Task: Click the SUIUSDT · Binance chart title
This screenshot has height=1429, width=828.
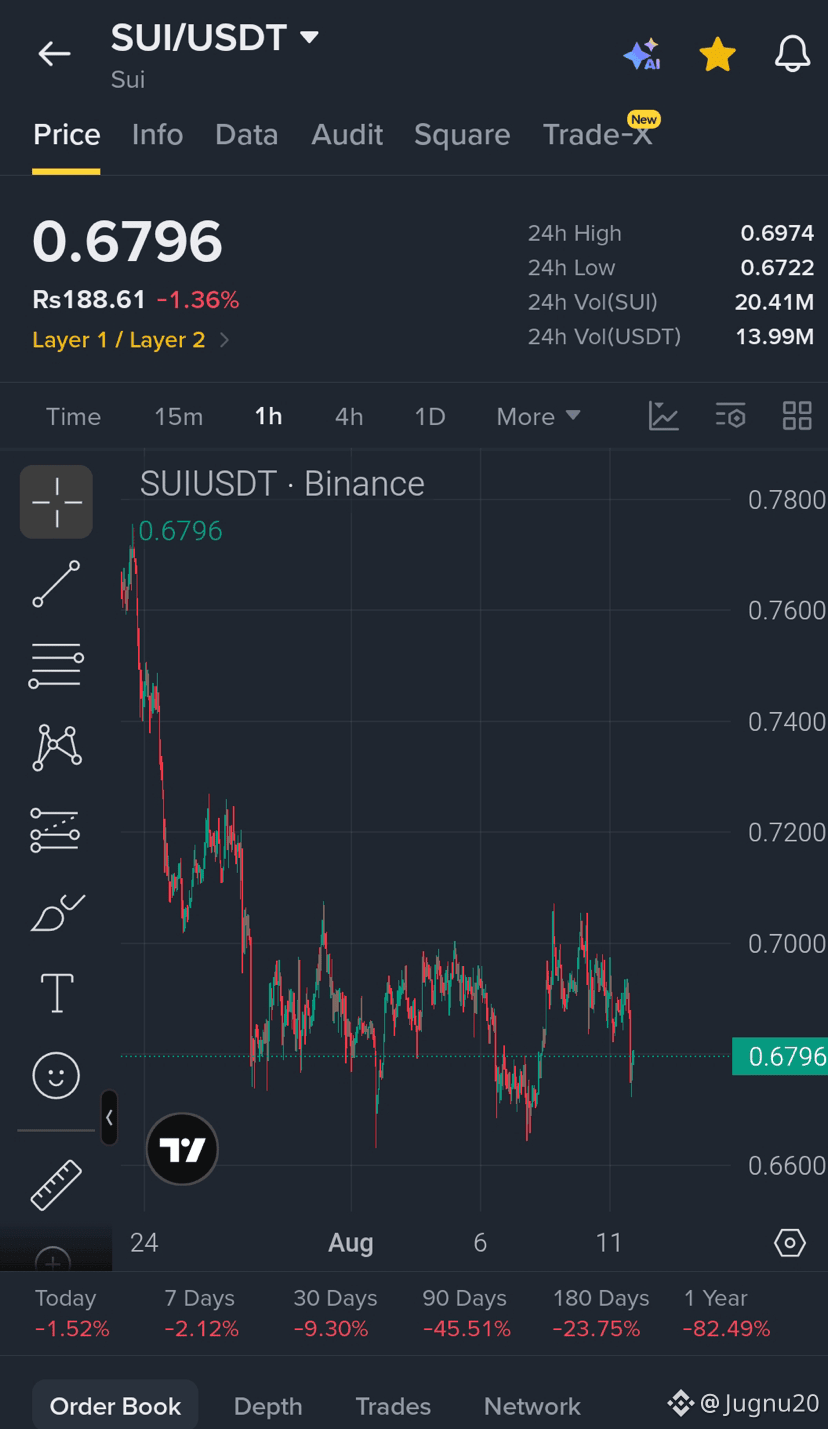Action: pos(282,484)
